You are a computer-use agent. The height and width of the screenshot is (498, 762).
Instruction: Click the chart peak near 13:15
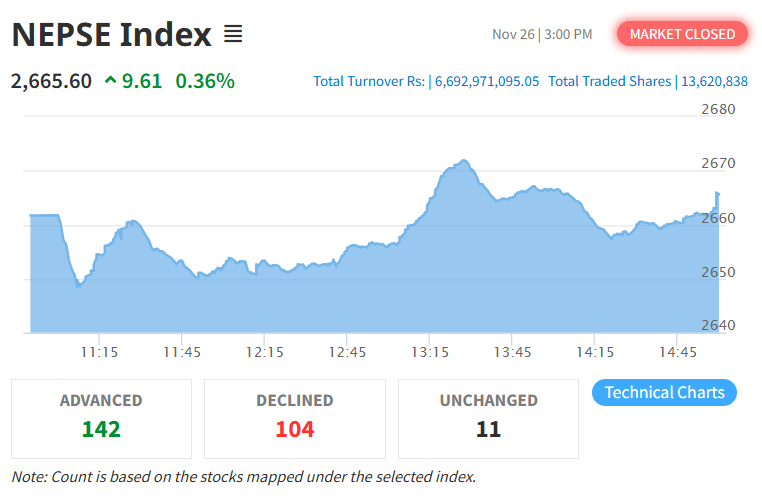(x=461, y=161)
